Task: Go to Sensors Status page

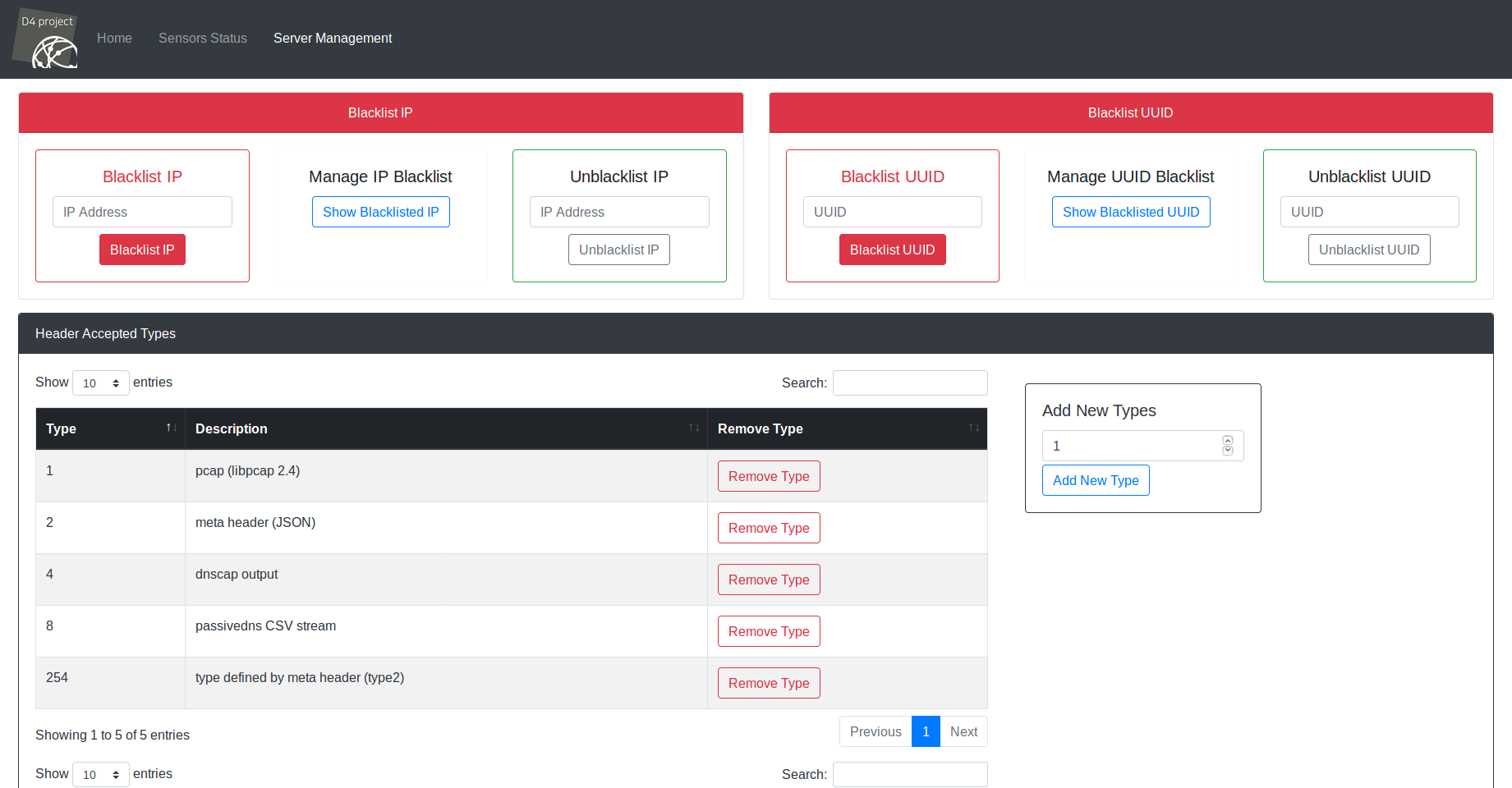Action: pyautogui.click(x=202, y=39)
